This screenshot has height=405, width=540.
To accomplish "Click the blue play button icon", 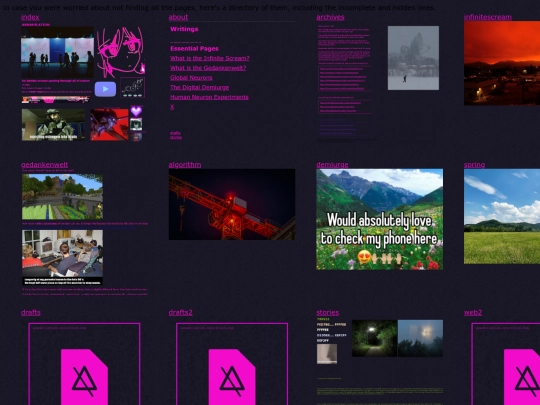I will coord(105,89).
